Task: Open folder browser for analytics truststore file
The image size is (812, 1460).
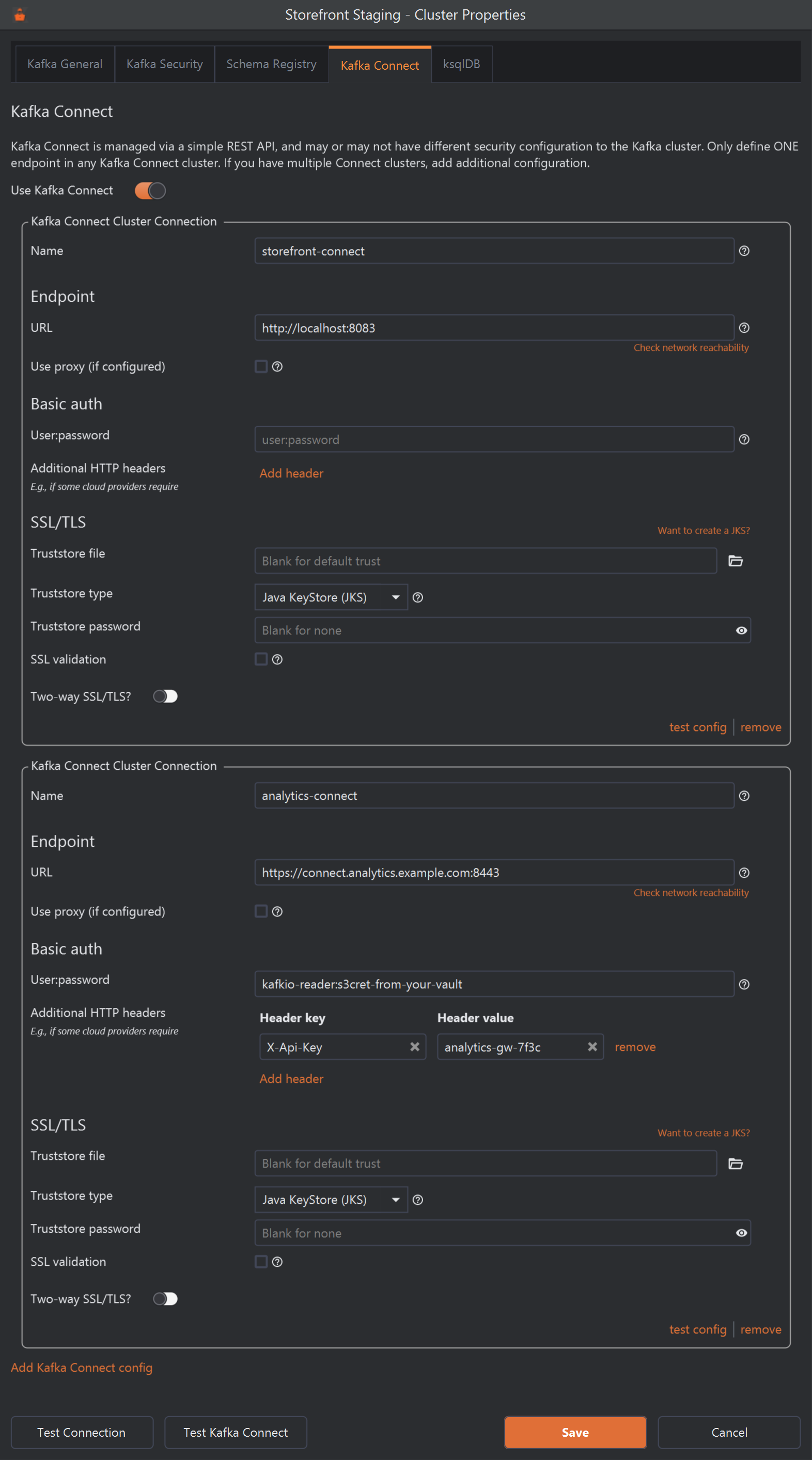Action: tap(736, 1163)
